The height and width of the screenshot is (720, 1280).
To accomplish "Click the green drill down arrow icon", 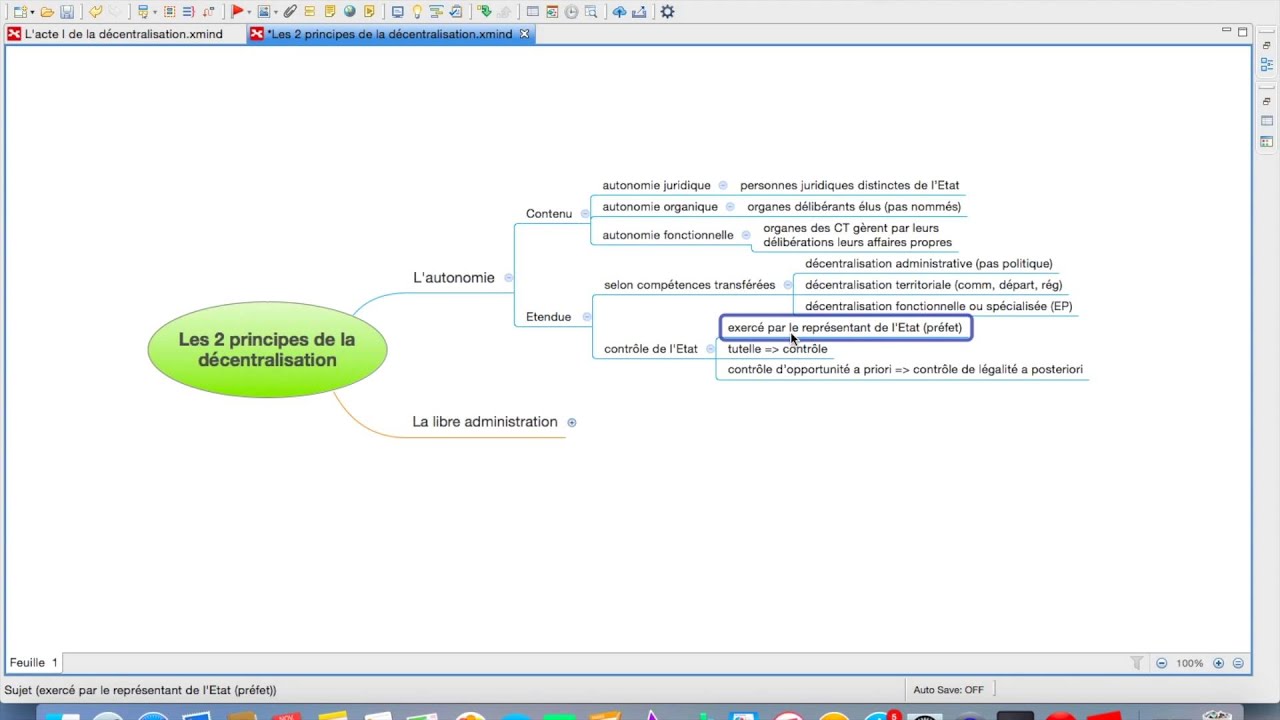I will 484,12.
